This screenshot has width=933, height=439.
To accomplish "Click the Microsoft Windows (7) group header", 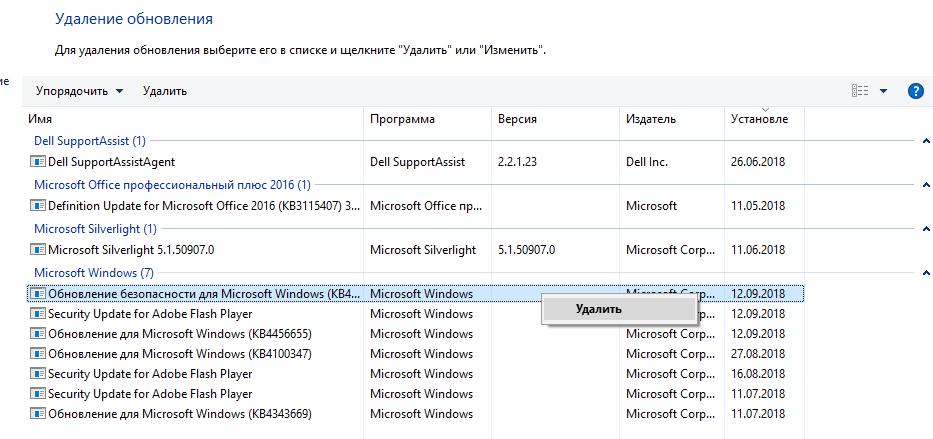I will pyautogui.click(x=93, y=273).
